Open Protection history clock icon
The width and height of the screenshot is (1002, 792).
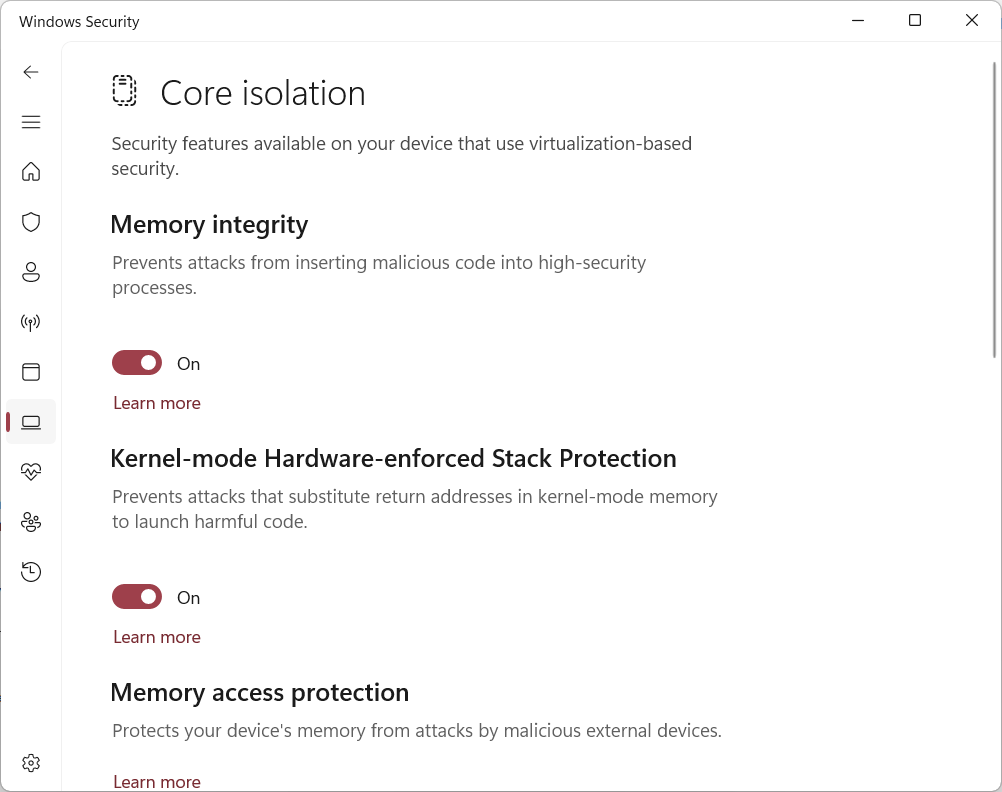click(31, 572)
